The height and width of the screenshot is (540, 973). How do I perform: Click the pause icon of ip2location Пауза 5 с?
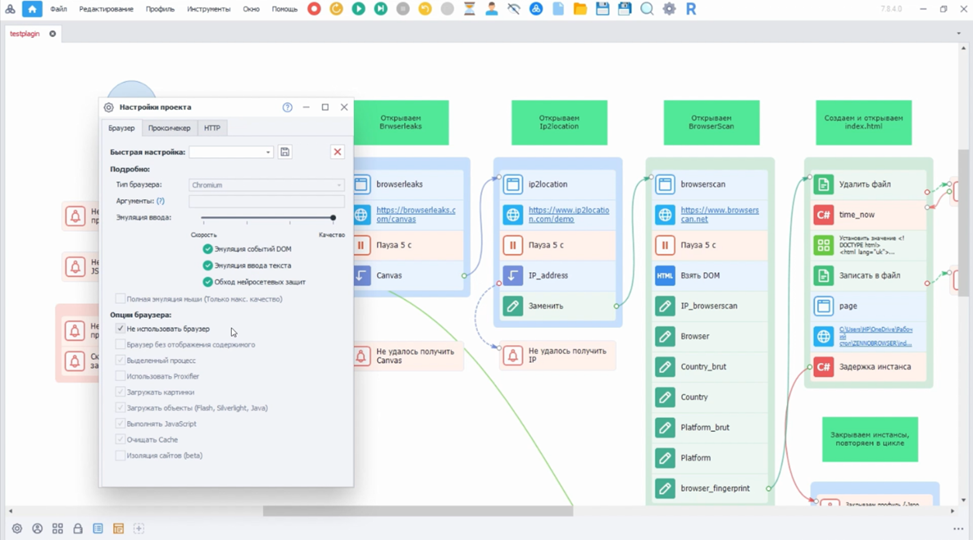(x=513, y=245)
